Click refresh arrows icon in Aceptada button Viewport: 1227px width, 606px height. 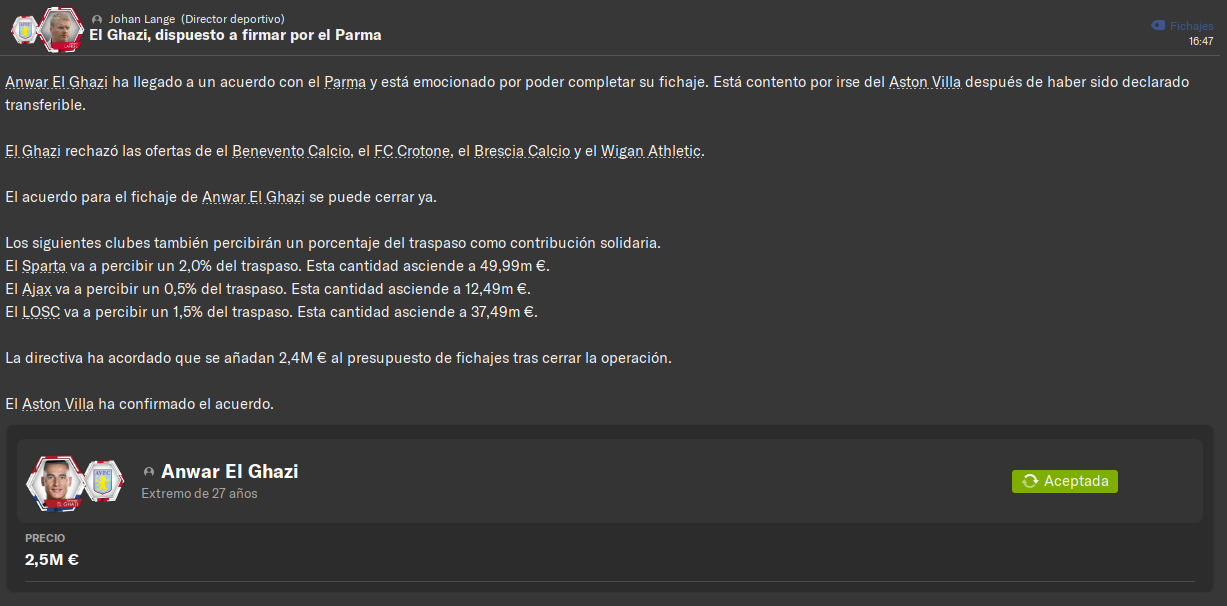(x=1030, y=481)
